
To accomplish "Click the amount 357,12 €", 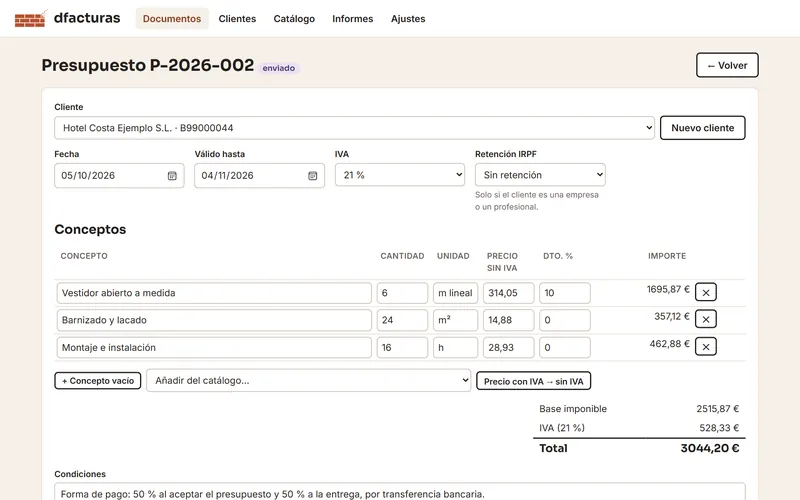I will click(672, 316).
